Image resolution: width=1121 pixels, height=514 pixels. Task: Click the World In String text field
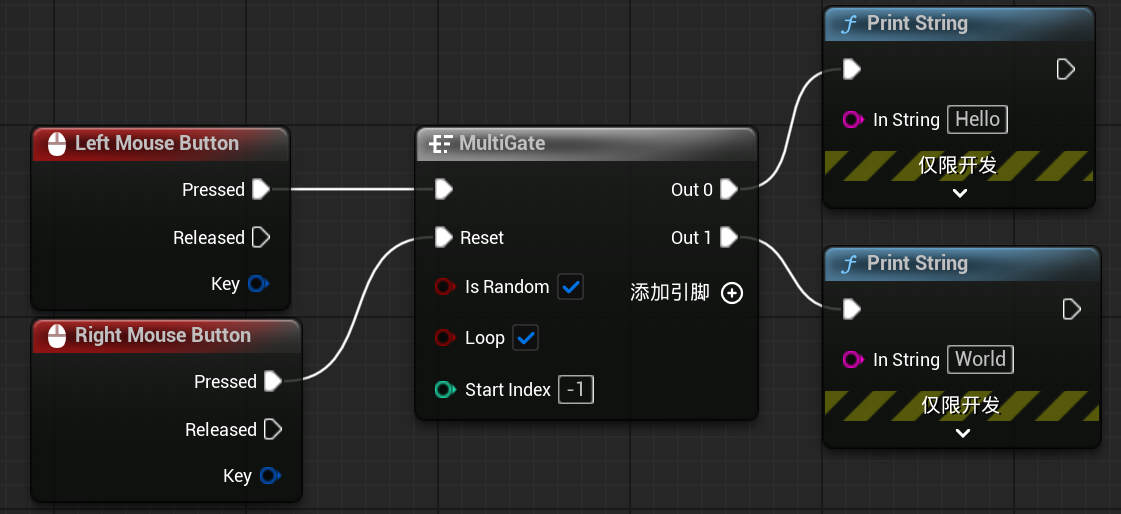coord(980,360)
